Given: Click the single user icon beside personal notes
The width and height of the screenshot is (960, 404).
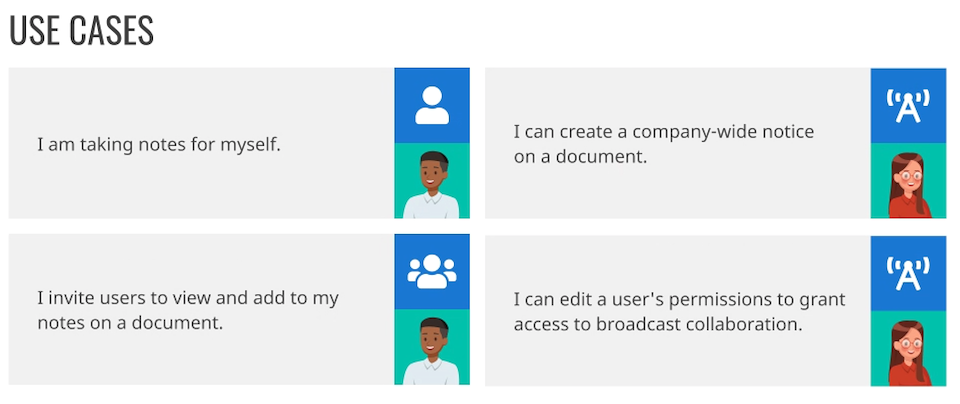Looking at the screenshot, I should (432, 105).
